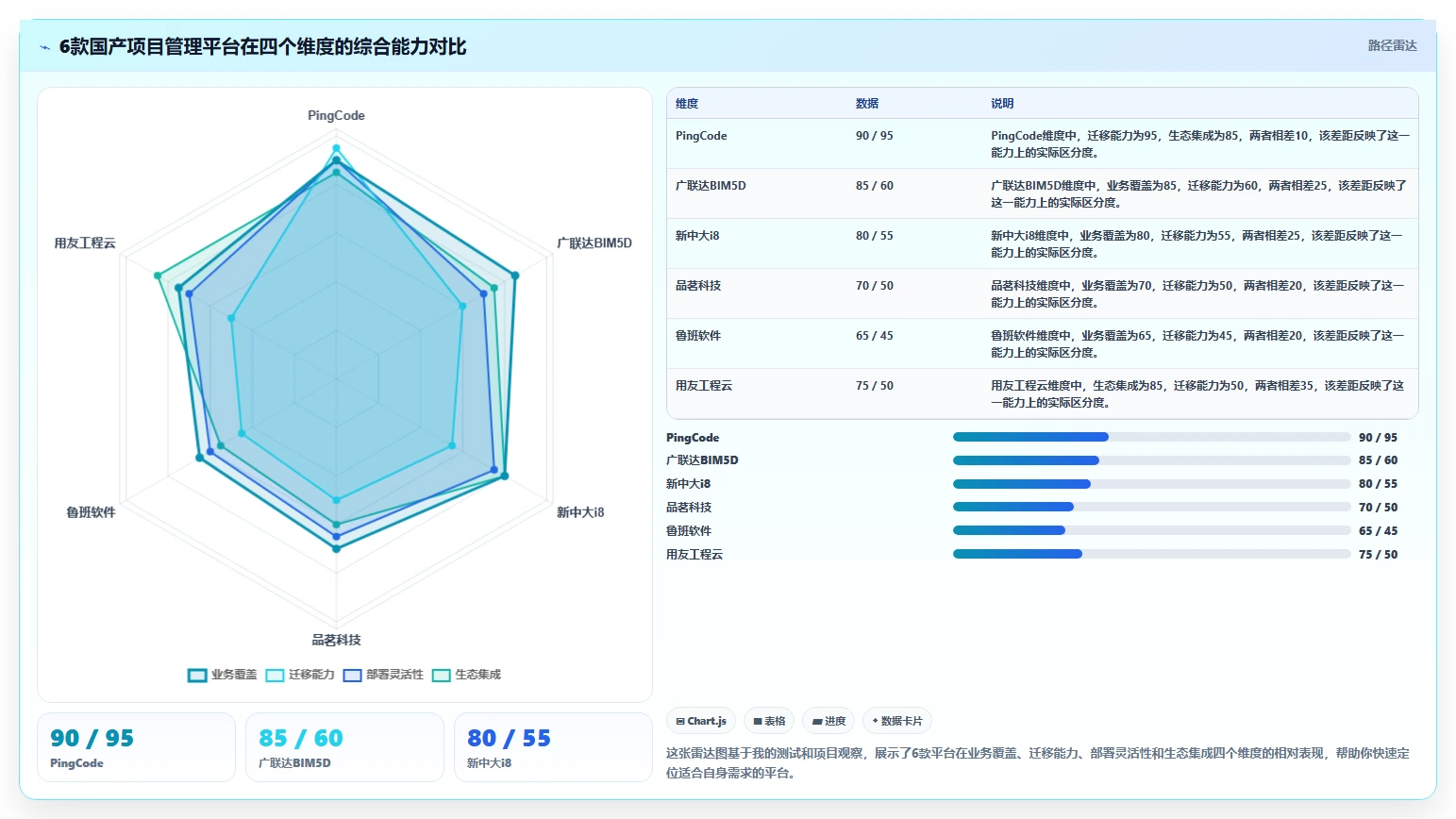1456x819 pixels.
Task: Toggle the 部署灵活性 legend series
Action: [x=383, y=675]
